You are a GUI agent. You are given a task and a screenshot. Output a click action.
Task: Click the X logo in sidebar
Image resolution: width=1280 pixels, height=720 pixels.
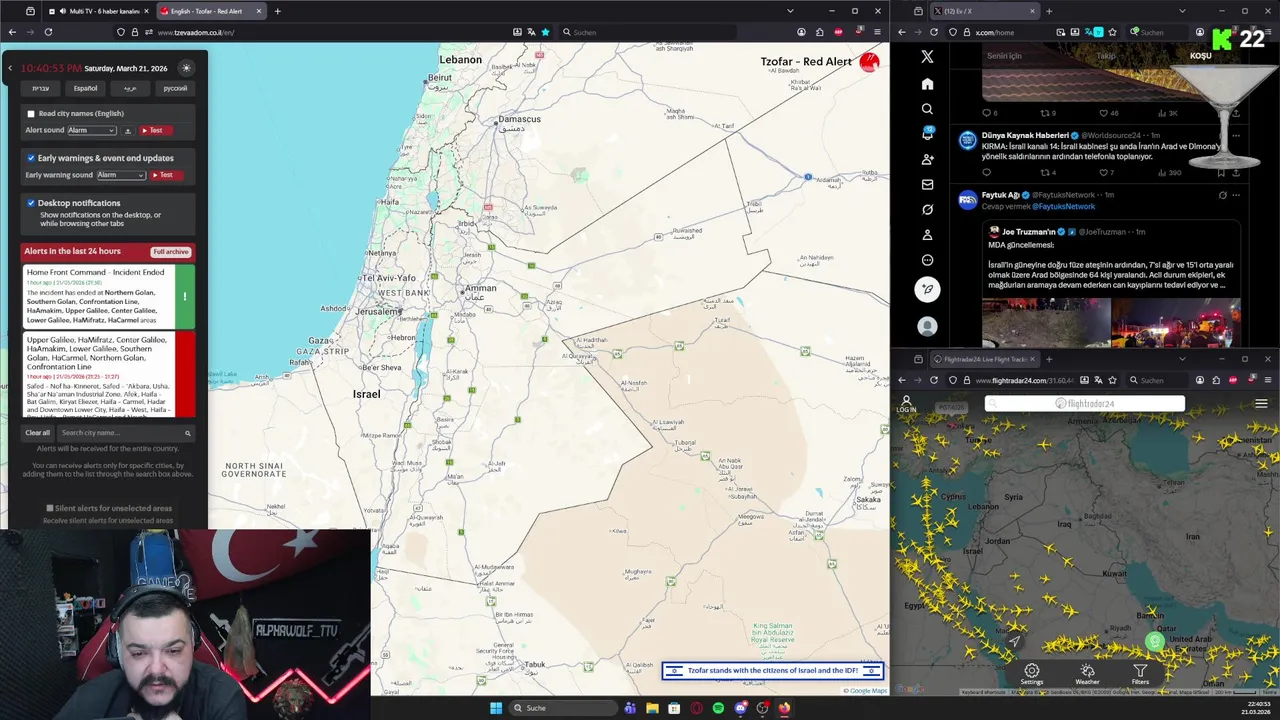927,57
